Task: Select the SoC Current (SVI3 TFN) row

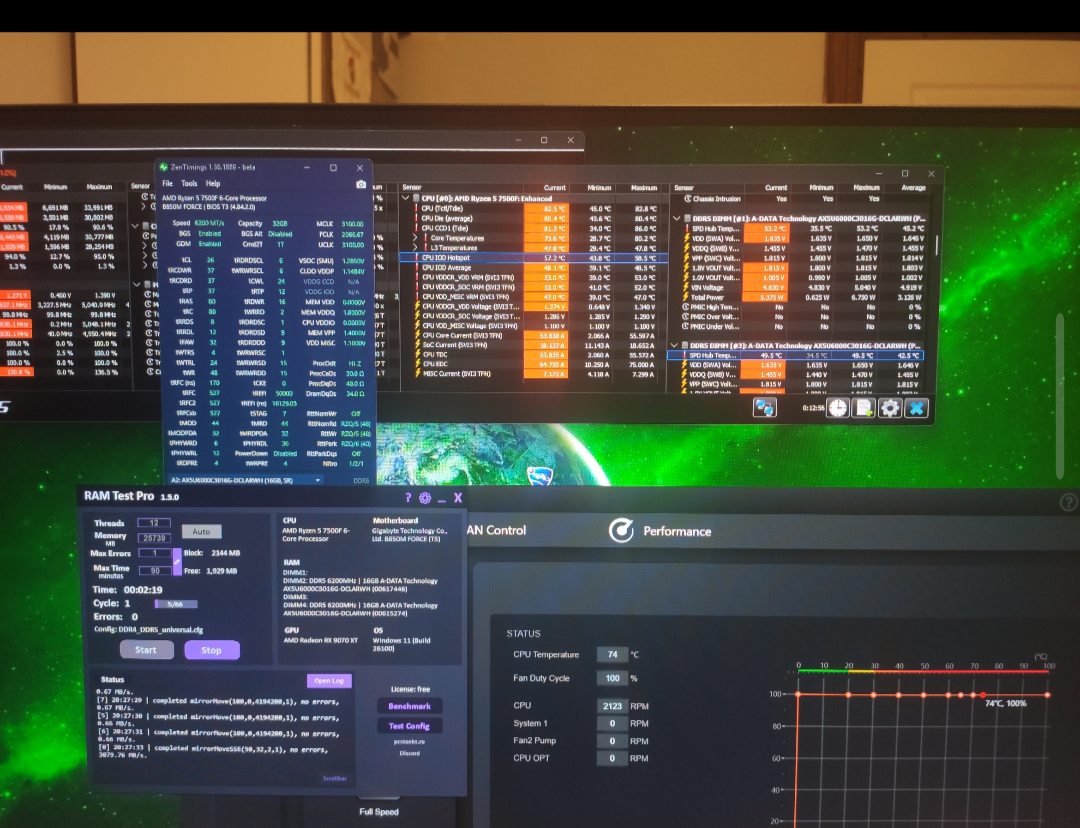Action: click(x=534, y=345)
